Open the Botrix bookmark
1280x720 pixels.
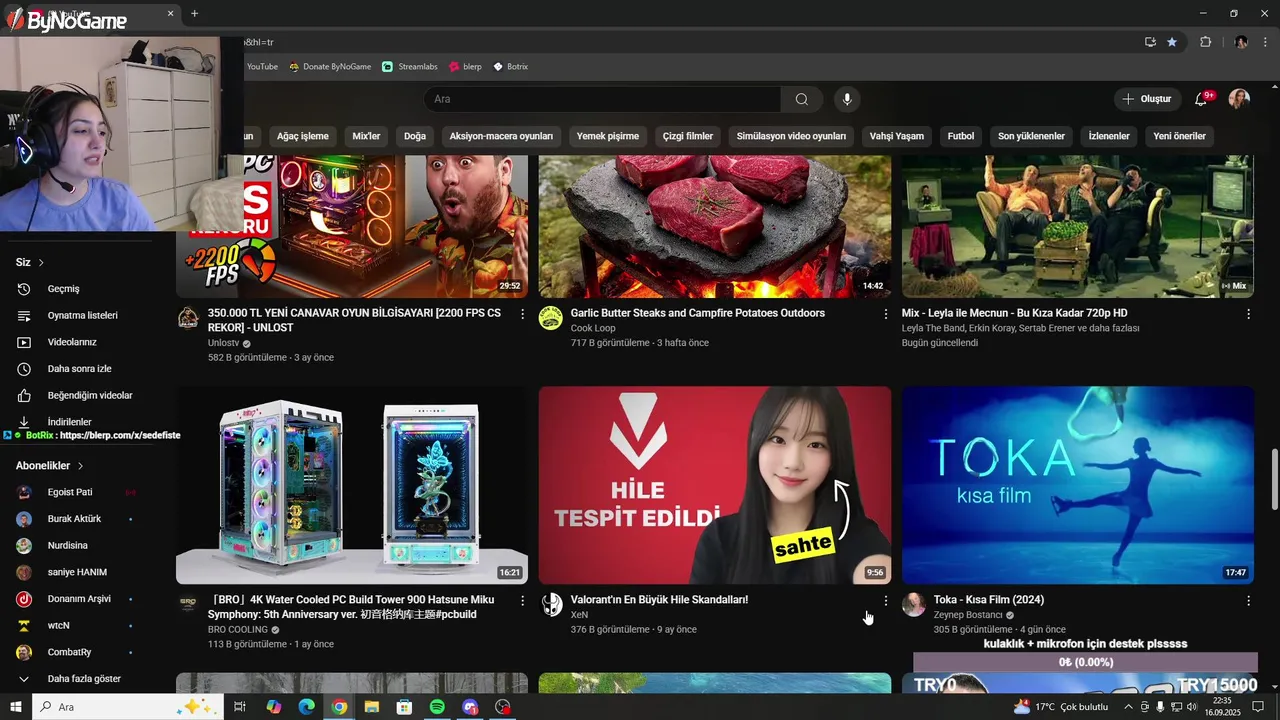click(x=510, y=67)
